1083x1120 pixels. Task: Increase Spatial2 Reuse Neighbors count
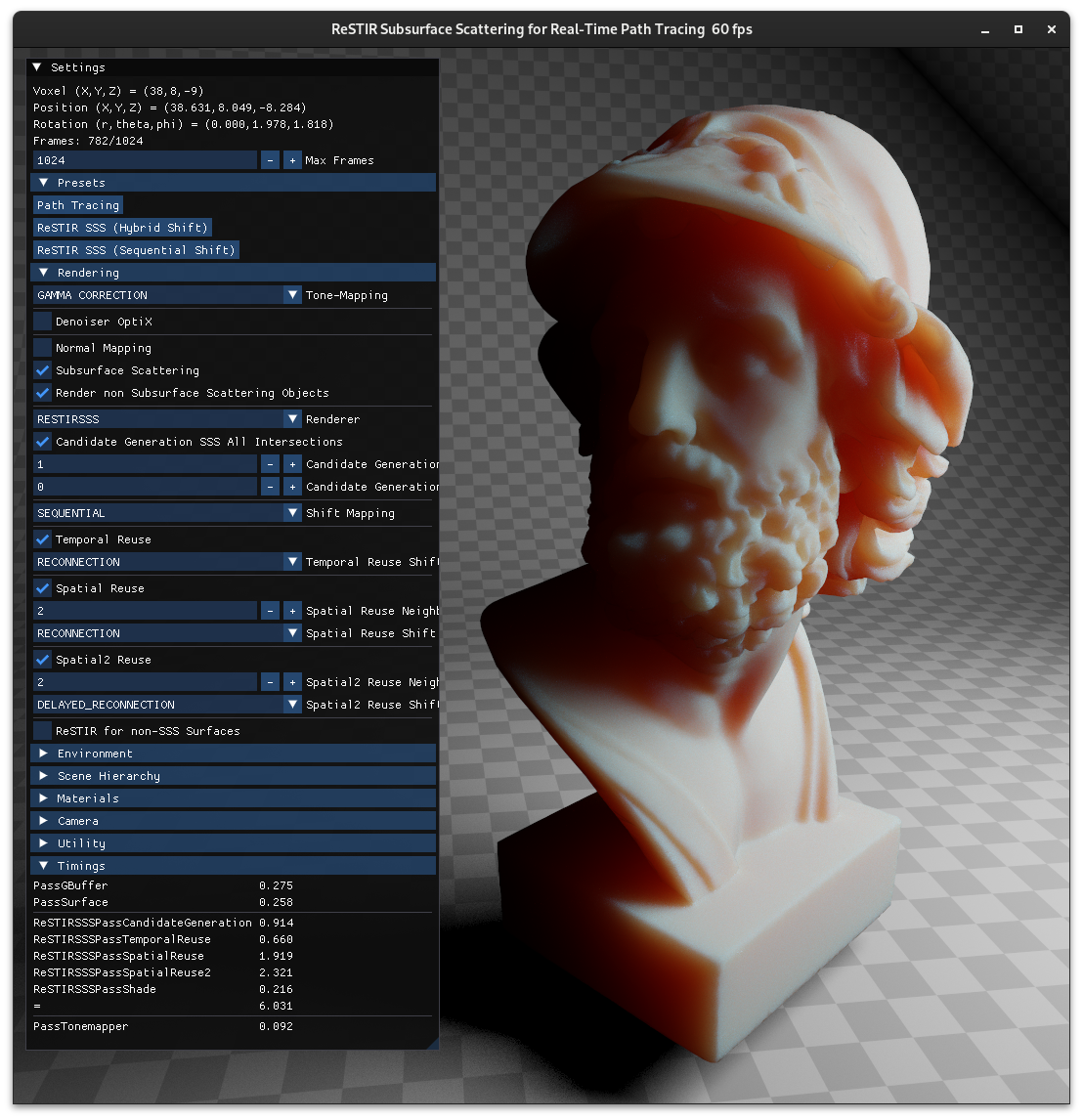[x=292, y=682]
